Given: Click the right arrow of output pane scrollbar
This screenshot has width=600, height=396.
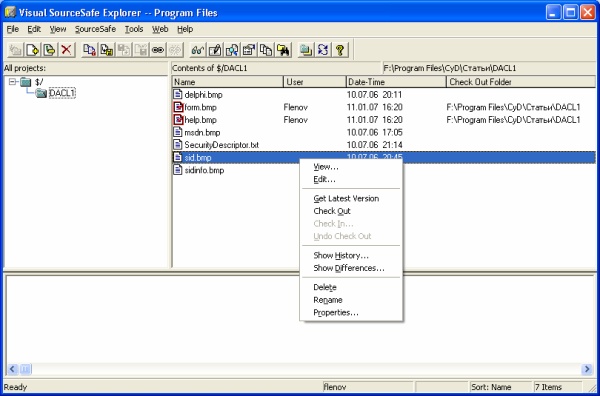Looking at the screenshot, I should click(x=587, y=369).
